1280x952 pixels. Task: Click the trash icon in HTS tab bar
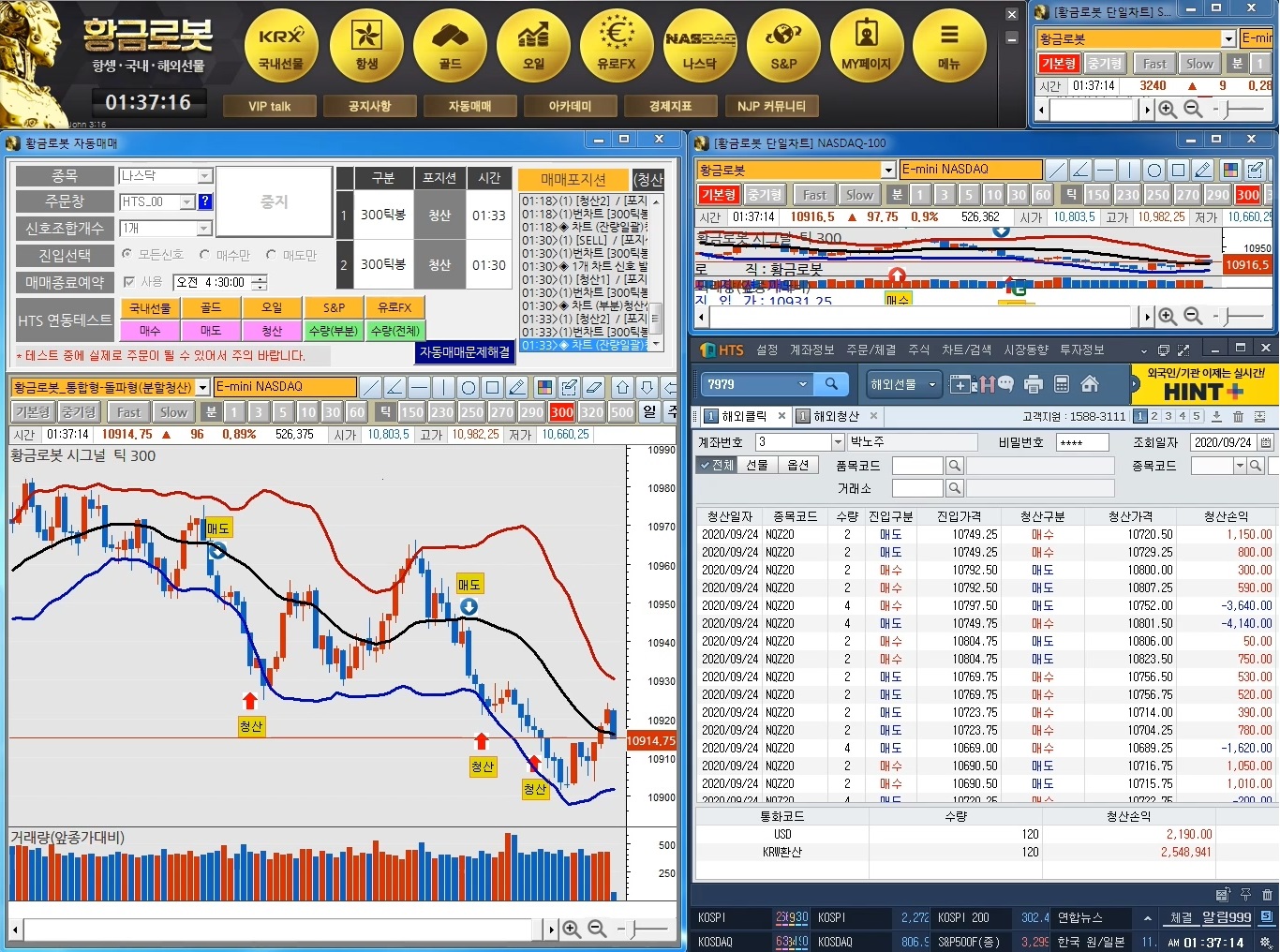click(x=1238, y=416)
